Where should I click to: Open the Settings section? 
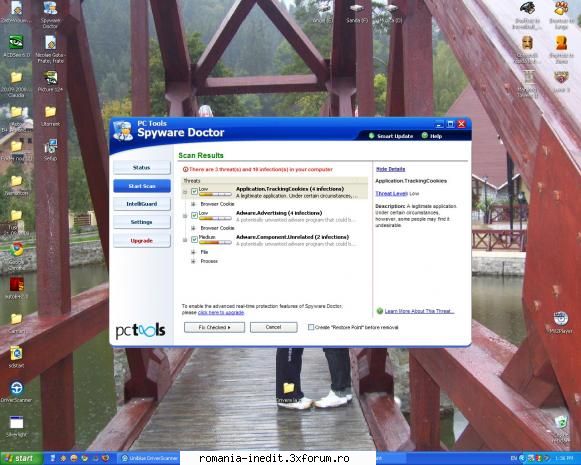[142, 222]
